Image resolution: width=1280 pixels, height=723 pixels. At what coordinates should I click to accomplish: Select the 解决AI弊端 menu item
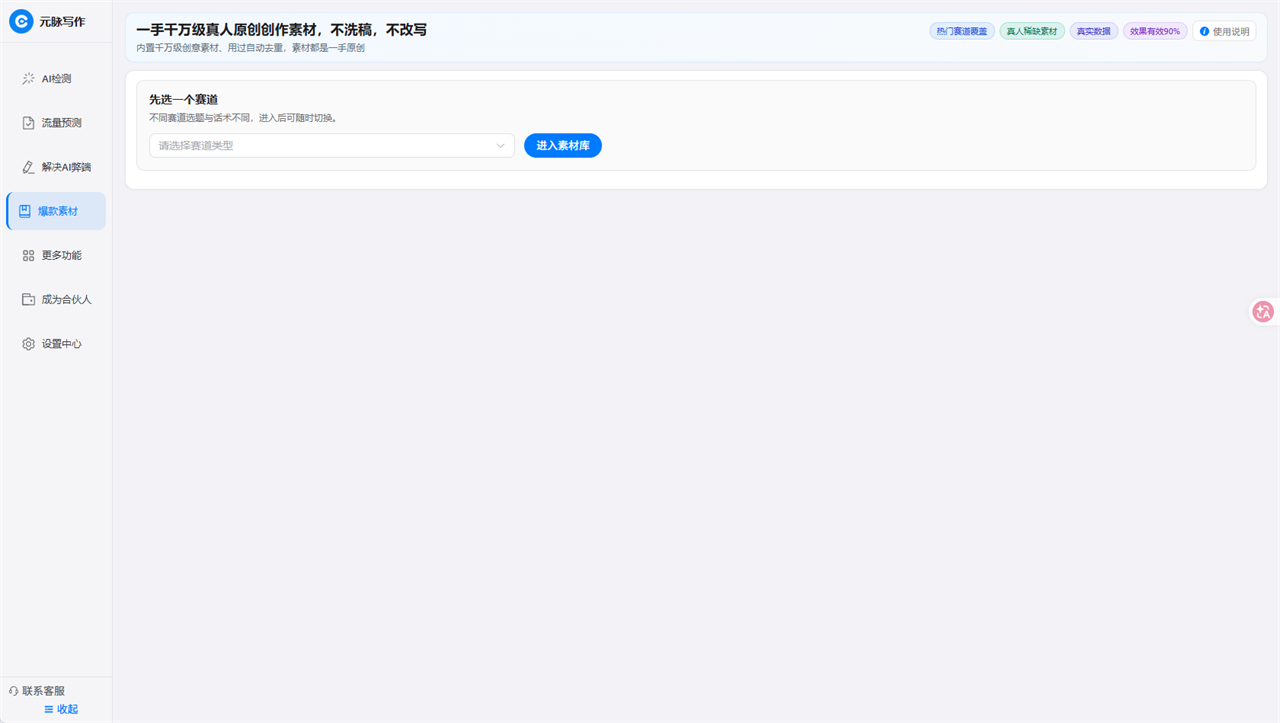(x=56, y=167)
